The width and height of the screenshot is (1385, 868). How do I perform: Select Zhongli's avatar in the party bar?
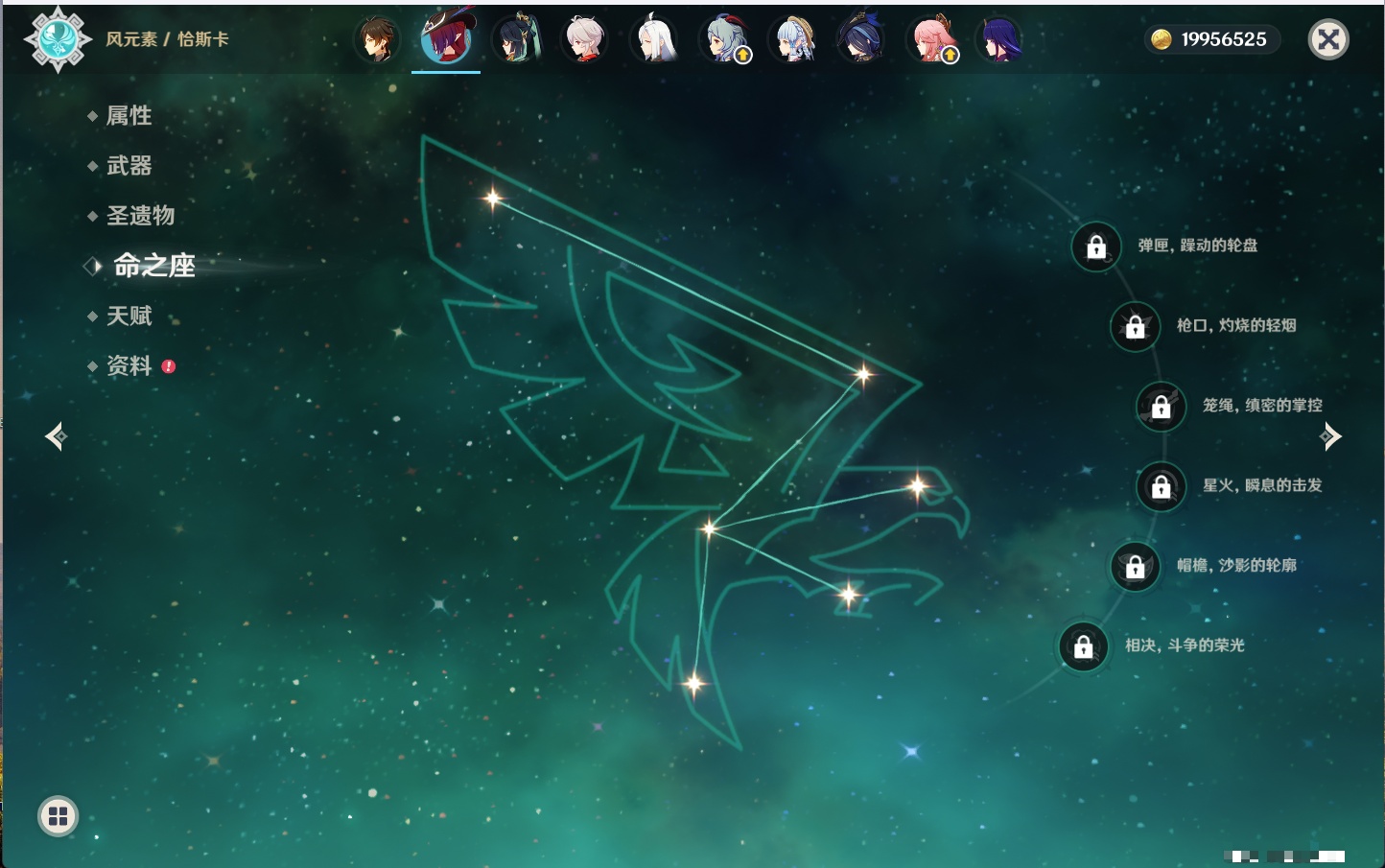[378, 40]
